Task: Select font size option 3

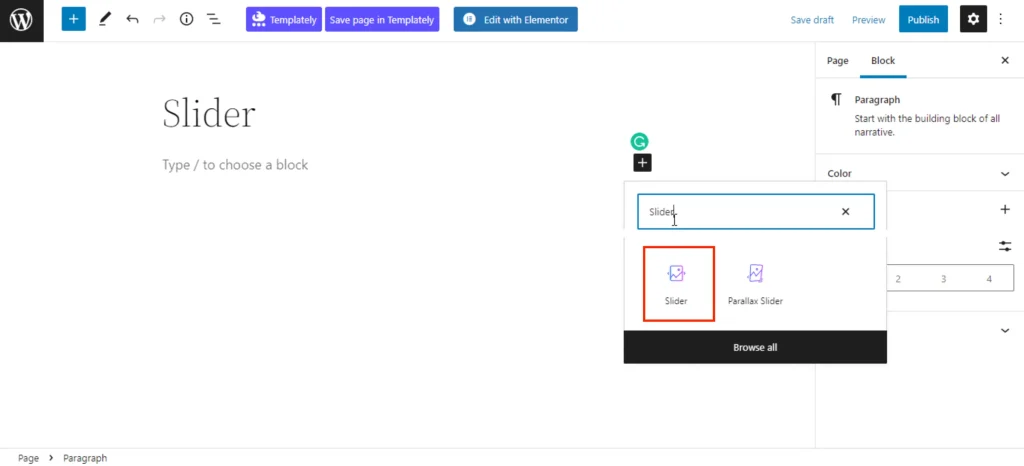Action: point(944,279)
